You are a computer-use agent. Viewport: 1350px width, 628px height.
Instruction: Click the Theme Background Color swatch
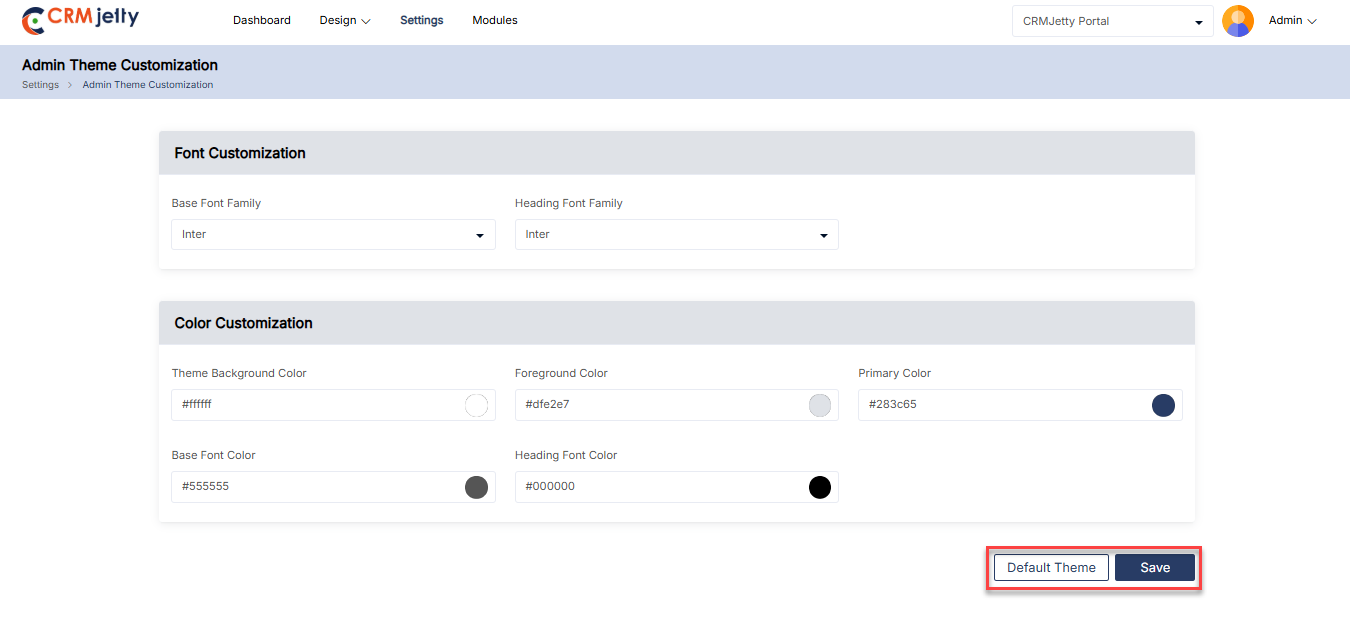[476, 405]
